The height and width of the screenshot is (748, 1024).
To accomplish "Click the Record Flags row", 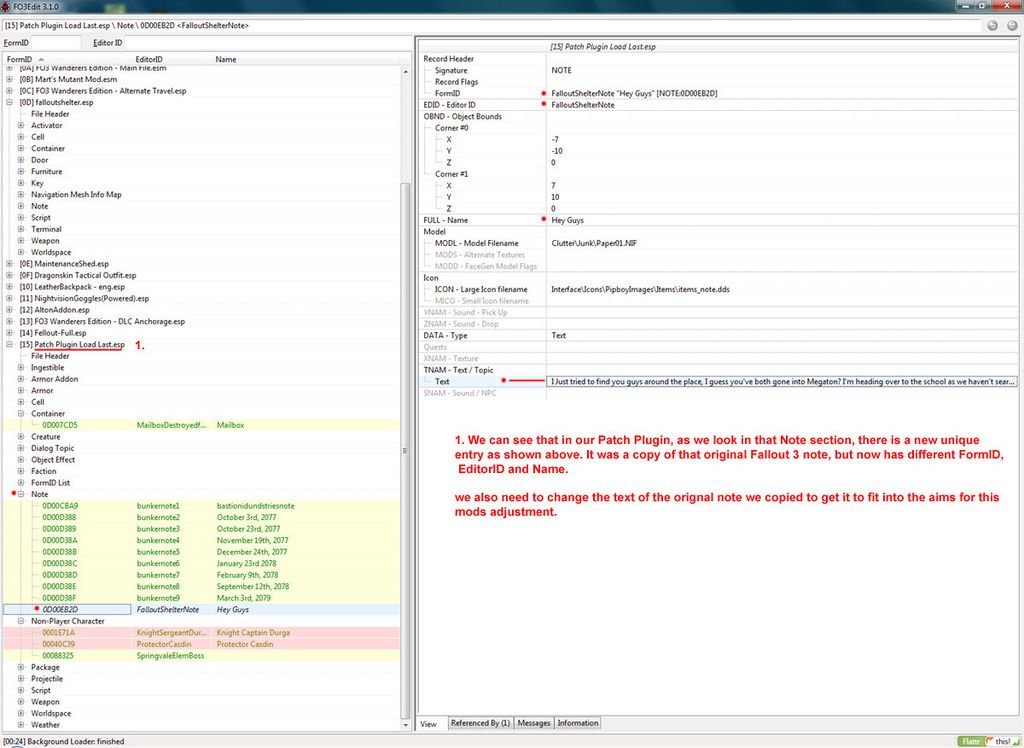I will [x=718, y=82].
